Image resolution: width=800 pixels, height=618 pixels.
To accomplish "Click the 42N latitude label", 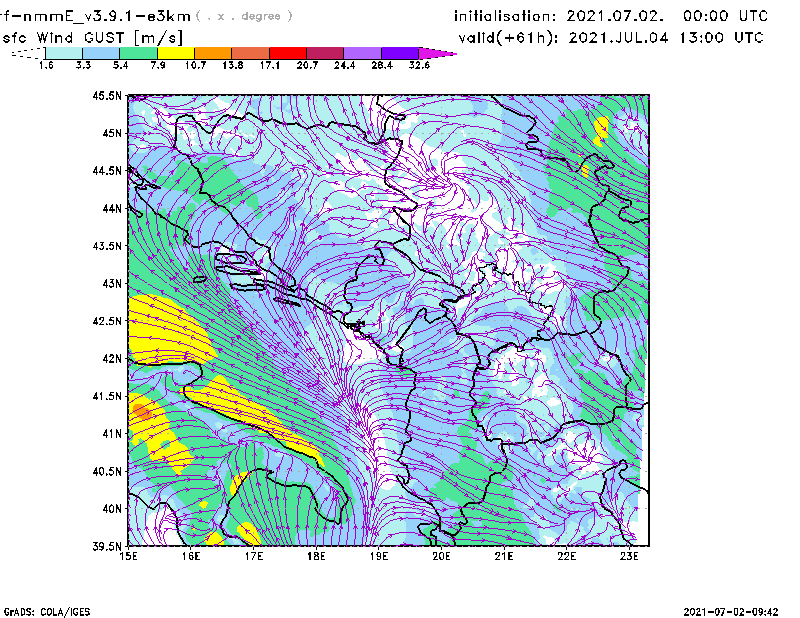I will coord(112,358).
